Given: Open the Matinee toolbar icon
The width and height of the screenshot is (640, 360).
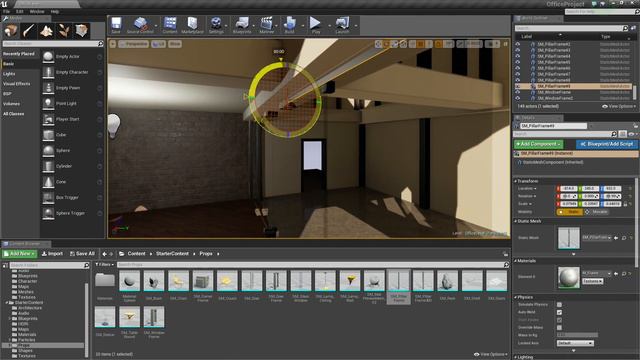Looking at the screenshot, I should [x=267, y=24].
